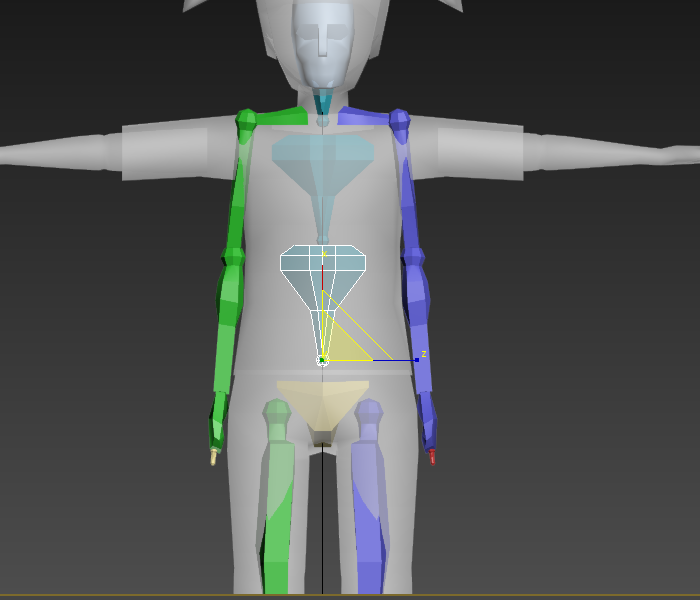Click the light blue chest bone
Viewport: 700px width, 600px height.
[323, 167]
